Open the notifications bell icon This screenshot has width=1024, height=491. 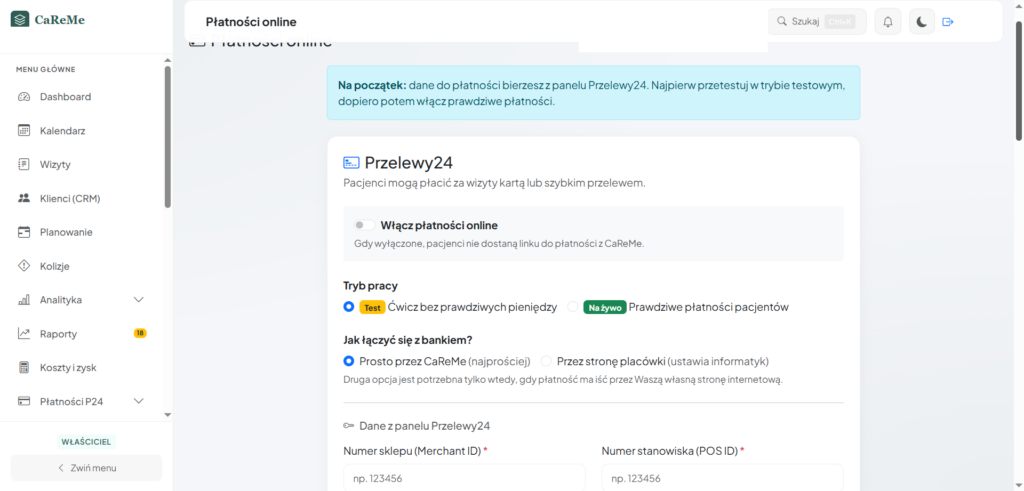click(888, 22)
